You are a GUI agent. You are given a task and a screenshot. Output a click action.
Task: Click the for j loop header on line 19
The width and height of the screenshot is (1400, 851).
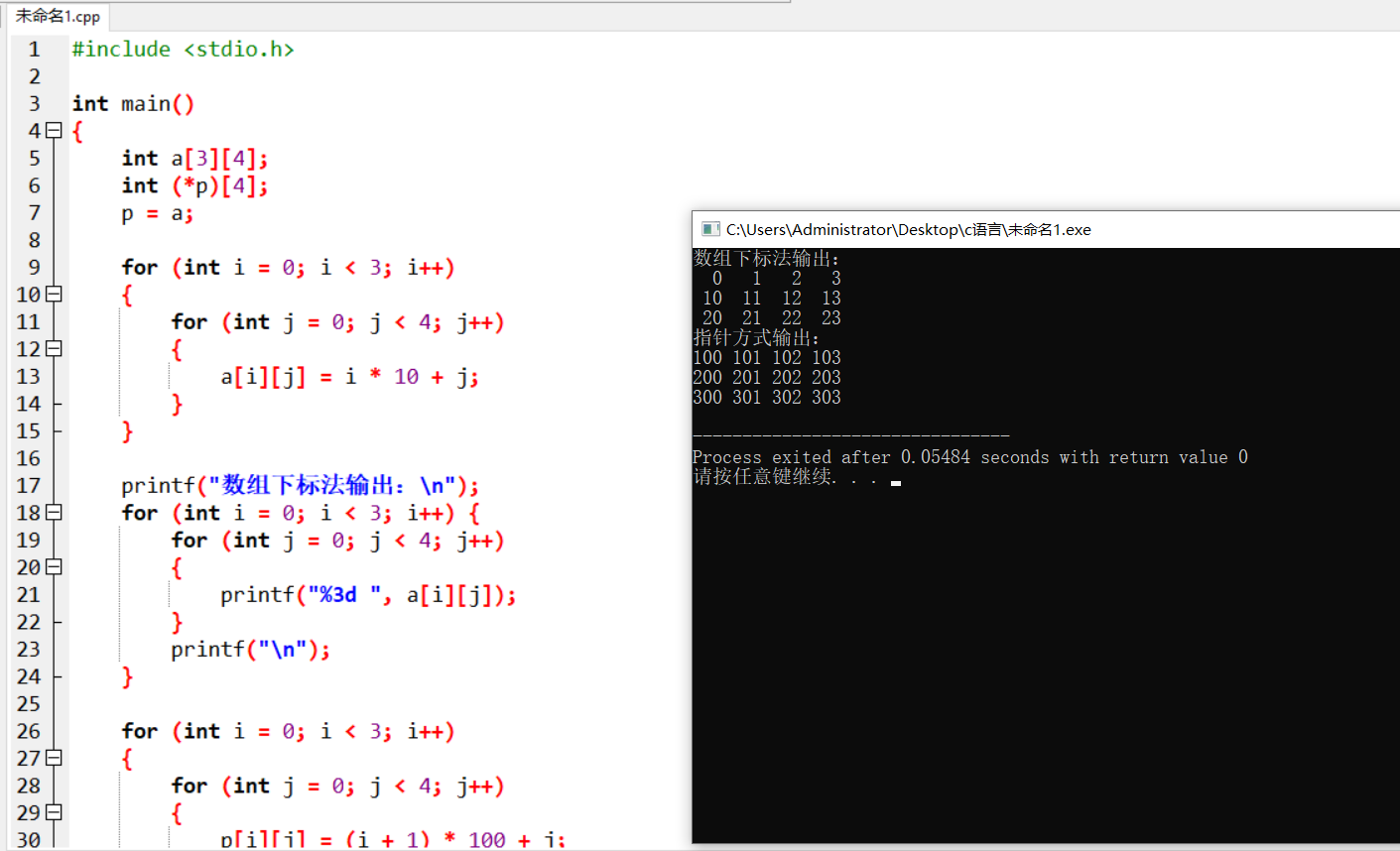(x=337, y=540)
